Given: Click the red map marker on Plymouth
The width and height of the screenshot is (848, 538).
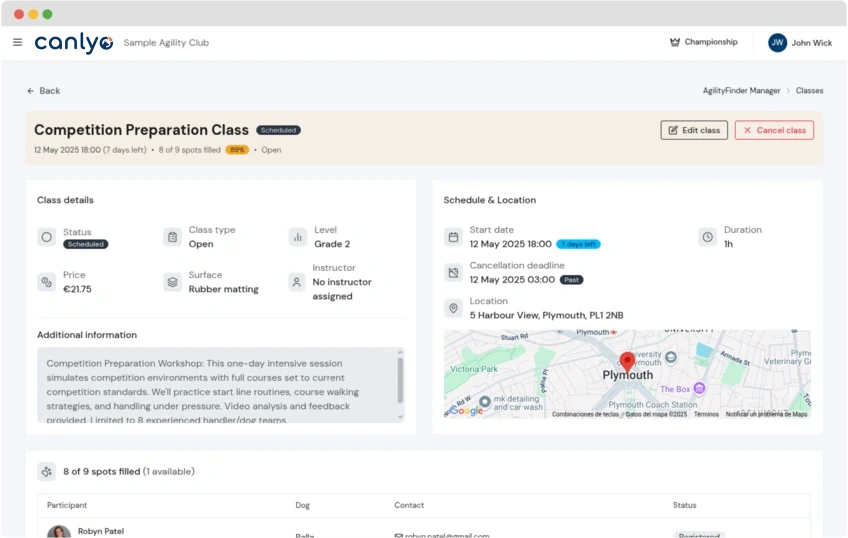Looking at the screenshot, I should point(627,361).
